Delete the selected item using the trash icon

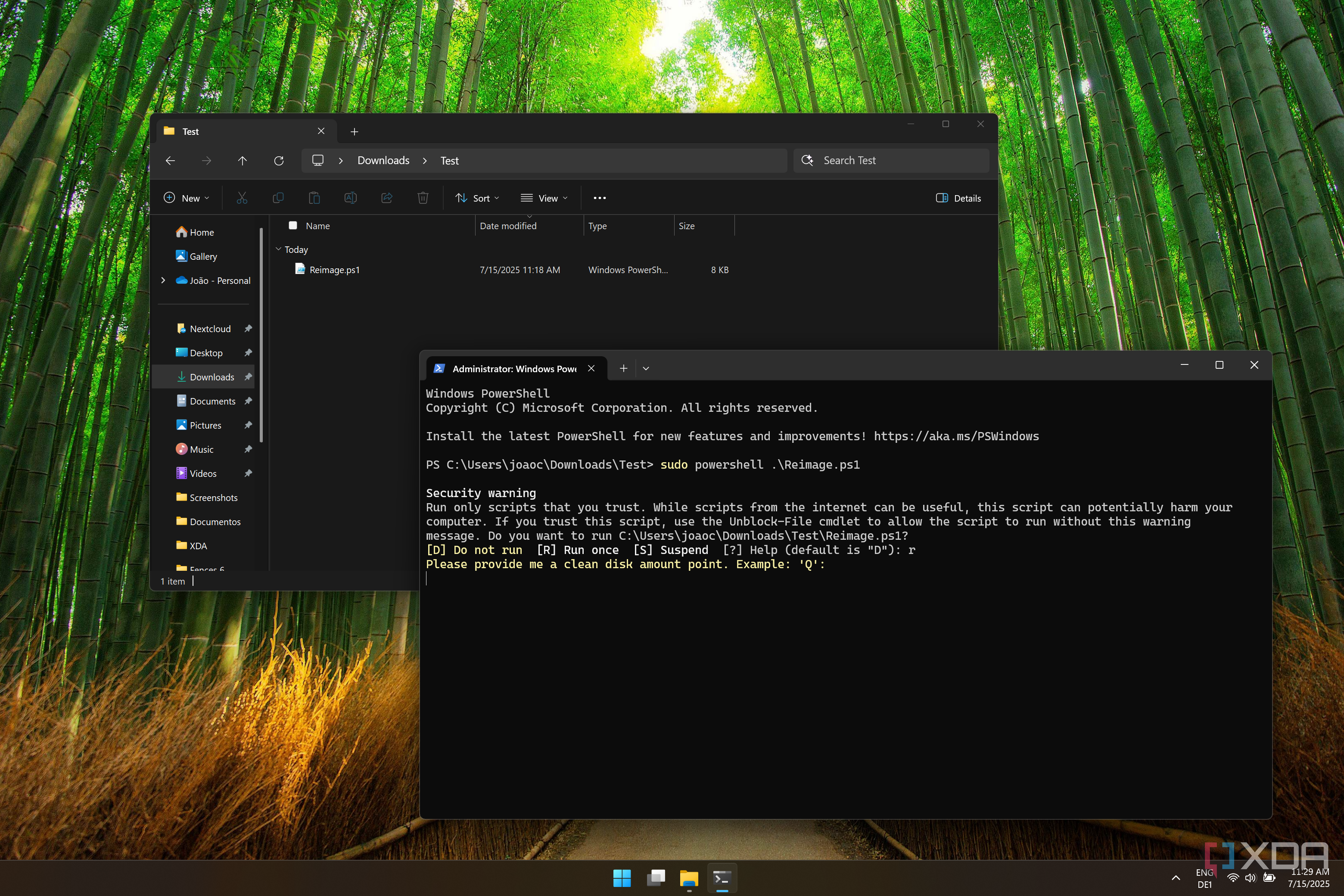(x=423, y=198)
